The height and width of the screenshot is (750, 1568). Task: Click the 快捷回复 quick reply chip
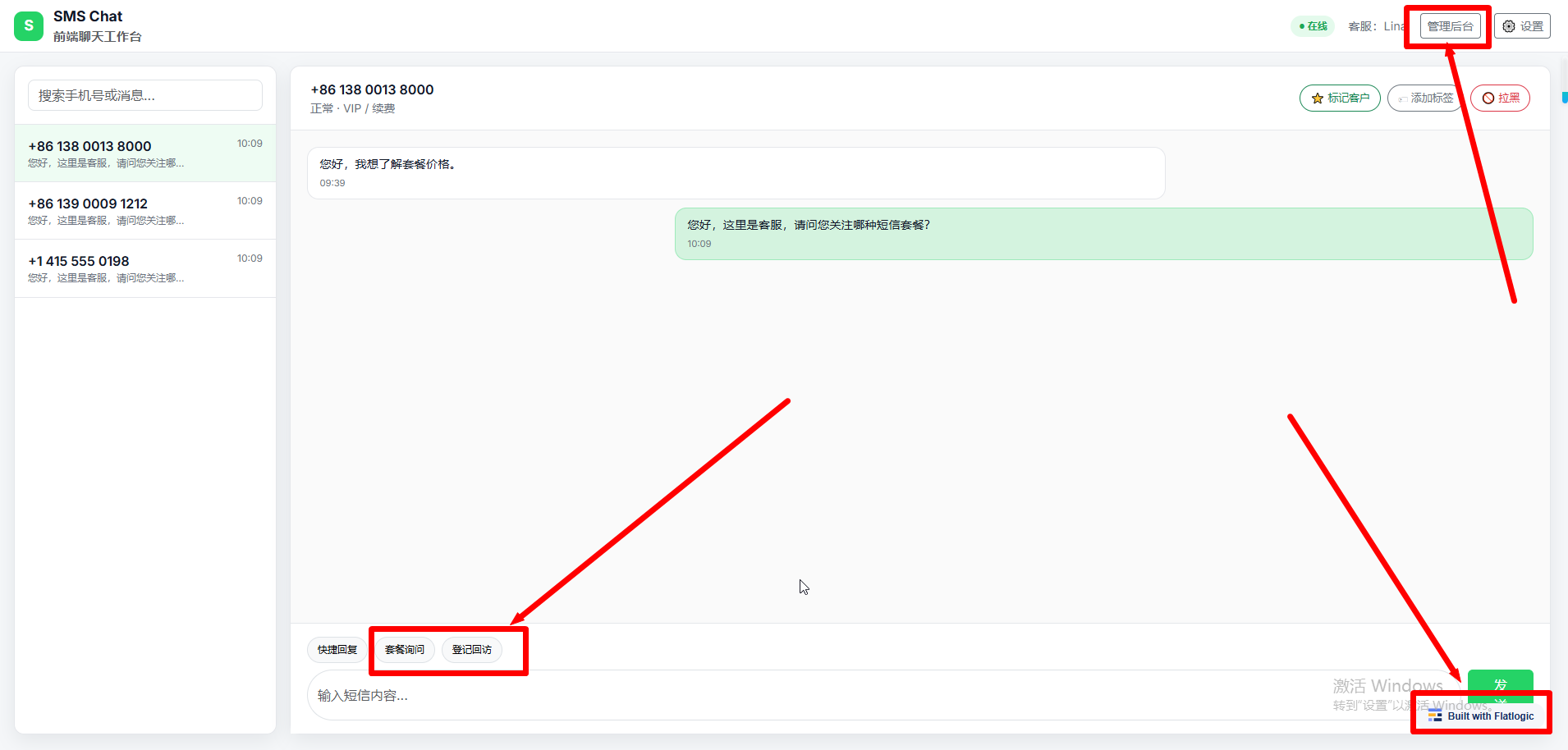[x=337, y=650]
